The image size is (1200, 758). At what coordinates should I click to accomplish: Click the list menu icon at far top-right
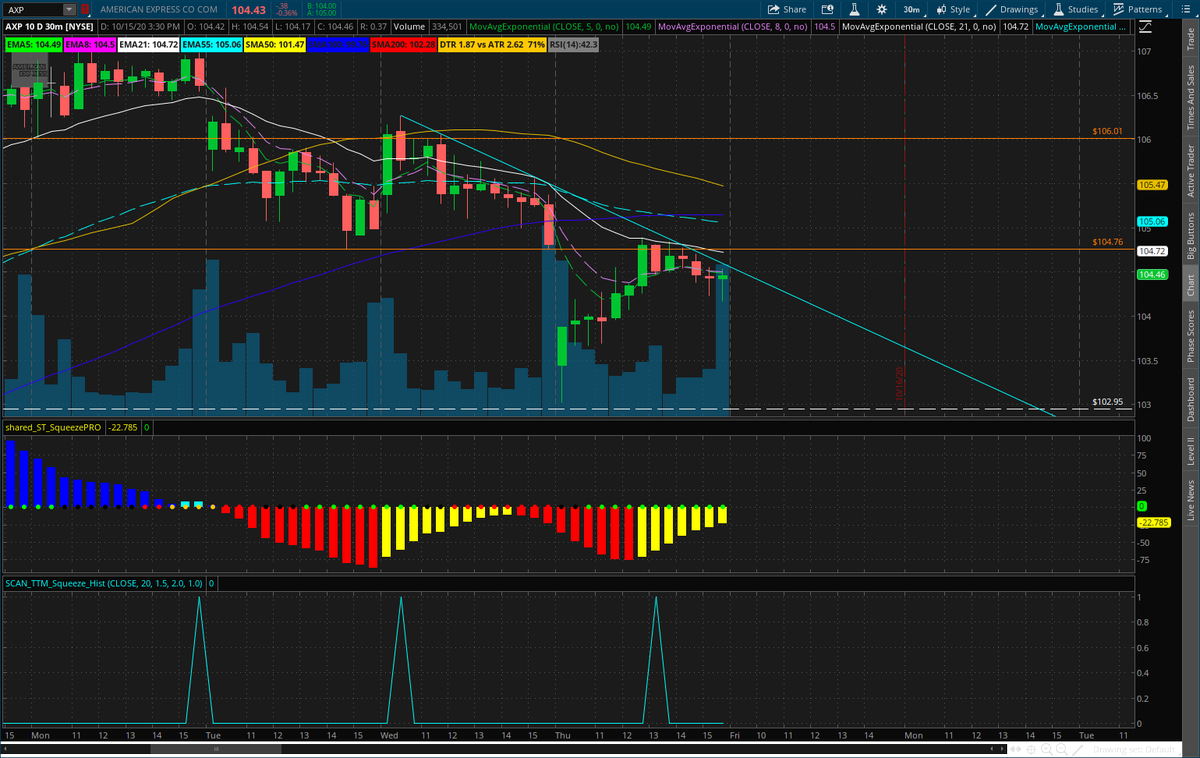1187,9
